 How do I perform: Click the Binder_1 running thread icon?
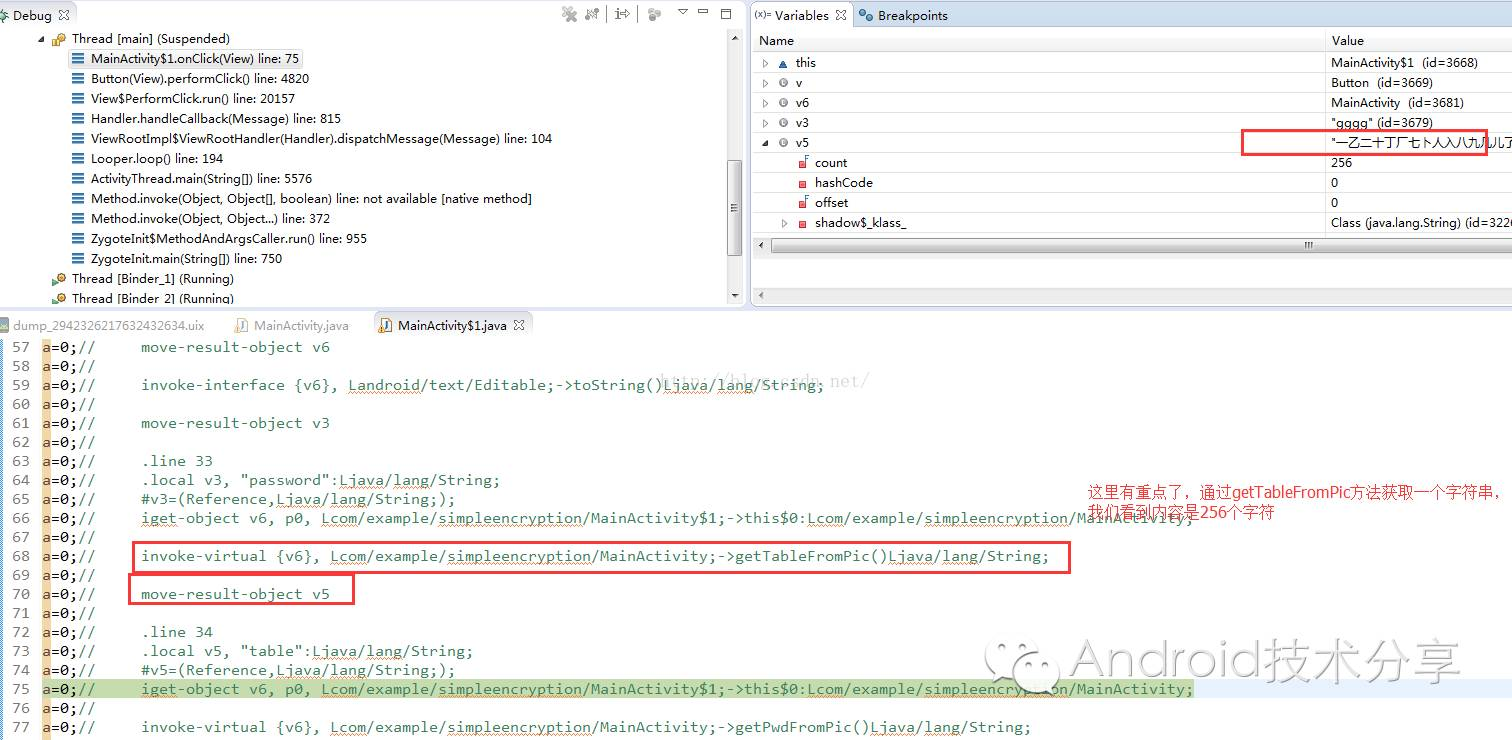pos(59,279)
